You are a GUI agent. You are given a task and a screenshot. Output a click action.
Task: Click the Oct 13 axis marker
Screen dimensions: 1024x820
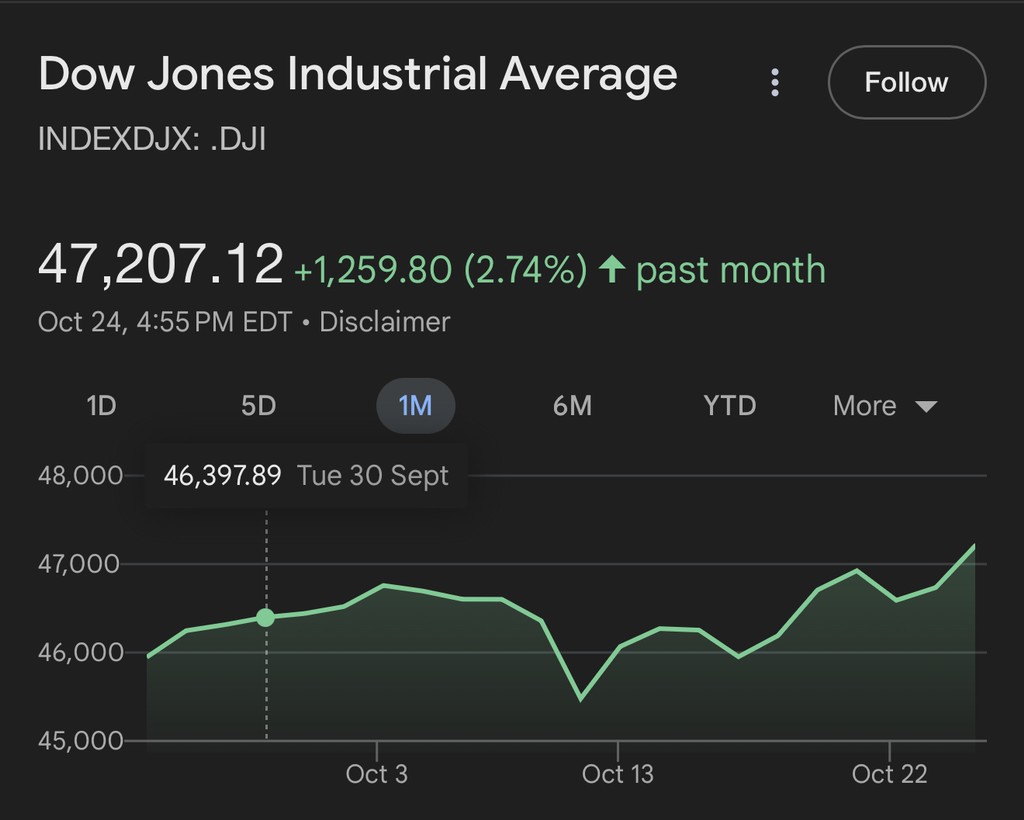click(x=617, y=774)
